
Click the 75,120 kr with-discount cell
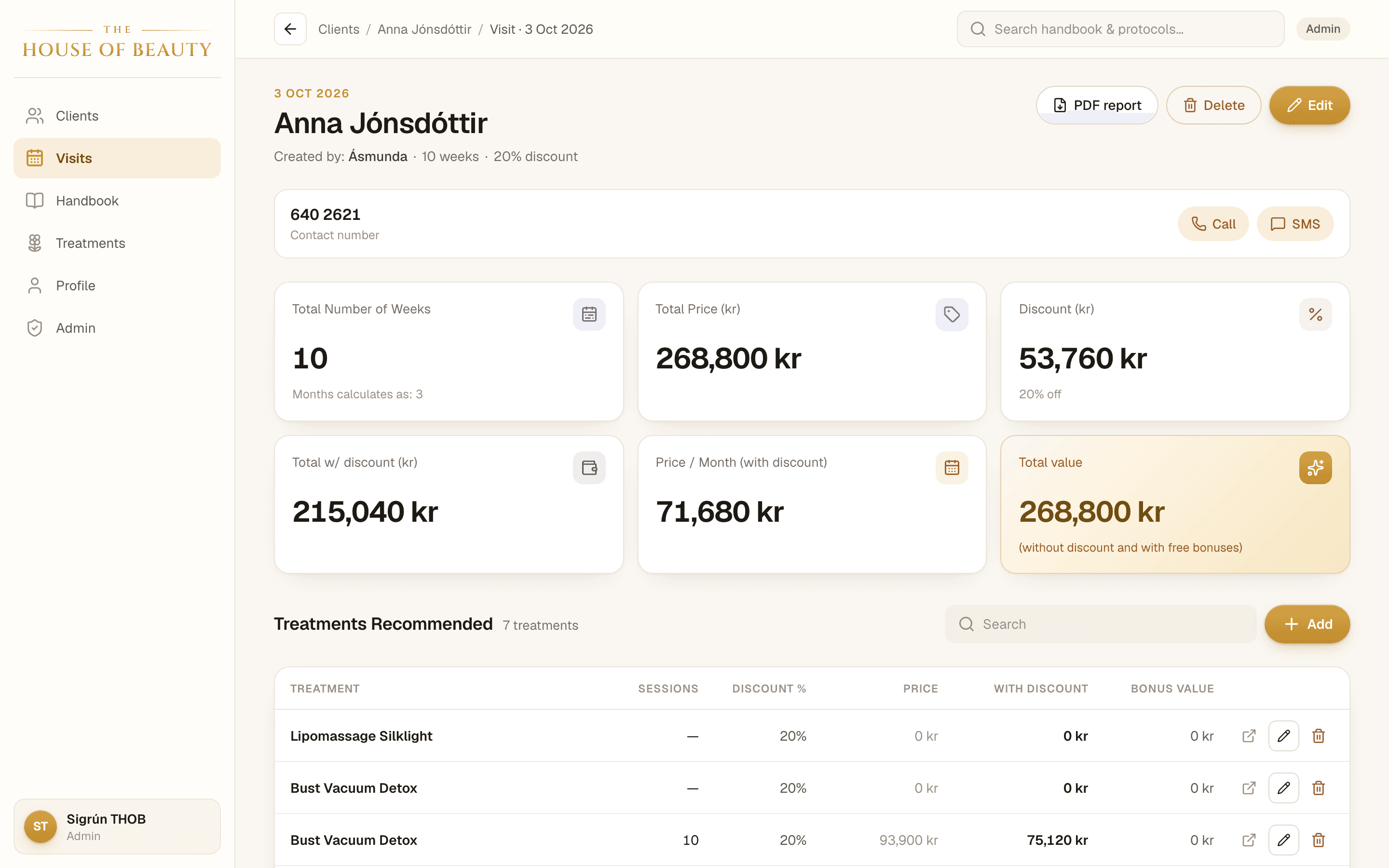click(x=1057, y=841)
